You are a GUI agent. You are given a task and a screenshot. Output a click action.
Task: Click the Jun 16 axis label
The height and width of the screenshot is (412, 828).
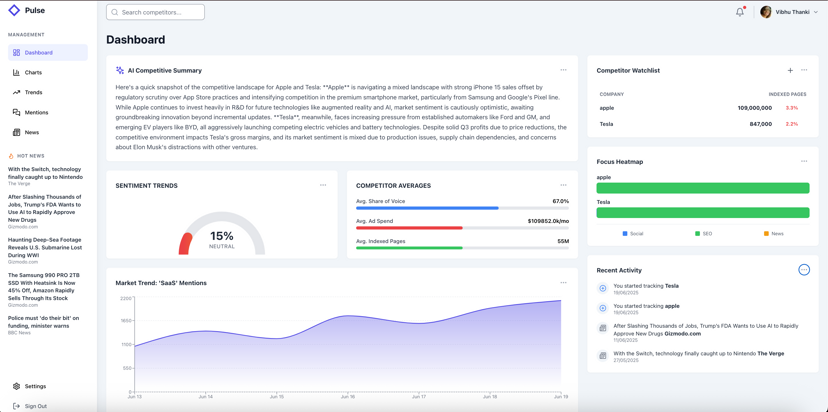click(347, 397)
